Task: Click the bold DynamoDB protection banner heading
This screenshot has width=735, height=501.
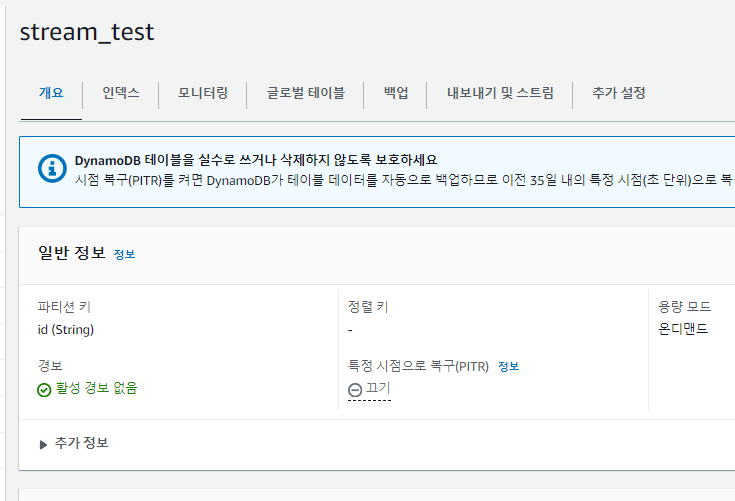Action: [256, 160]
